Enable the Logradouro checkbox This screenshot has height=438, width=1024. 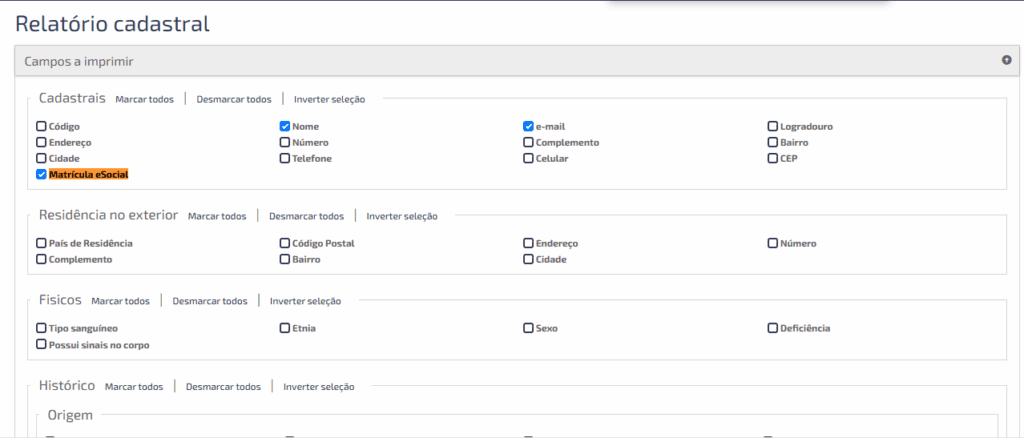pyautogui.click(x=773, y=127)
